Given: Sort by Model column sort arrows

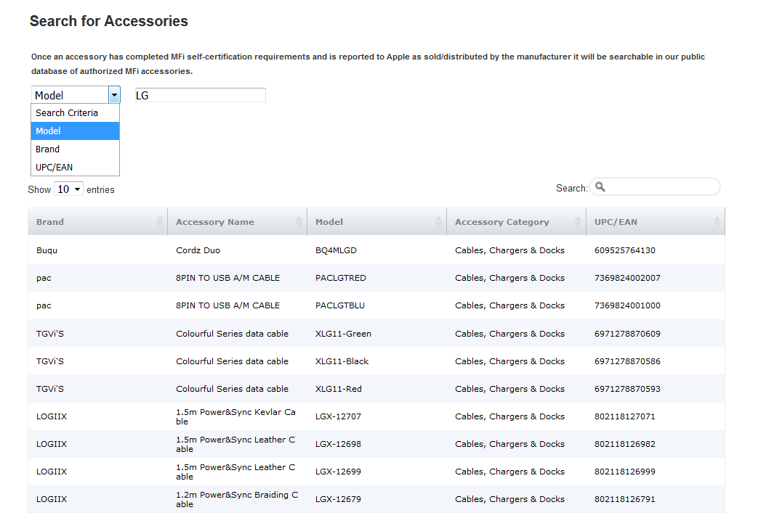Looking at the screenshot, I should (x=438, y=221).
